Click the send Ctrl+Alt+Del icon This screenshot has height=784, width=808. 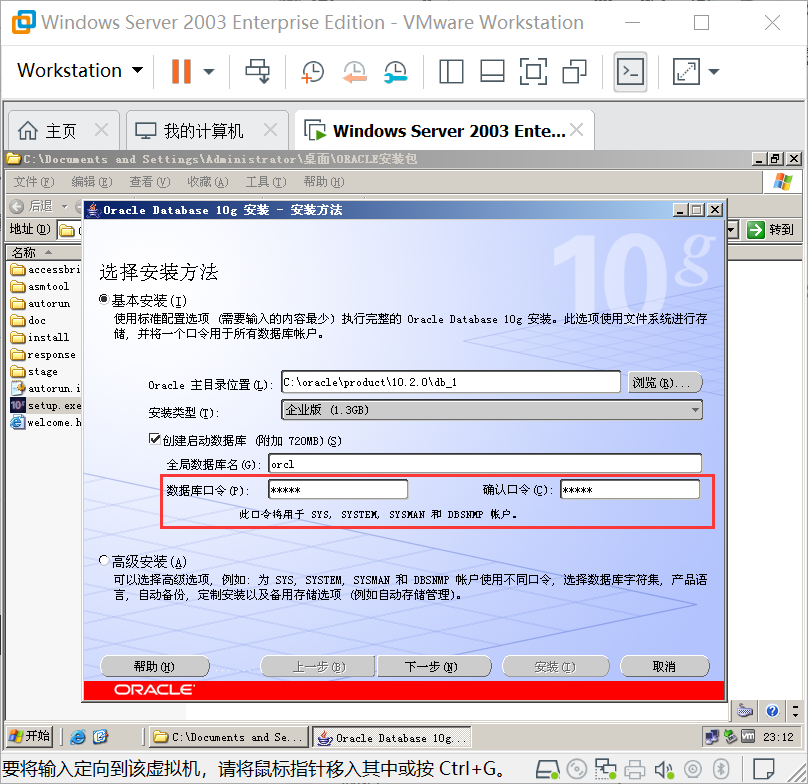click(257, 71)
